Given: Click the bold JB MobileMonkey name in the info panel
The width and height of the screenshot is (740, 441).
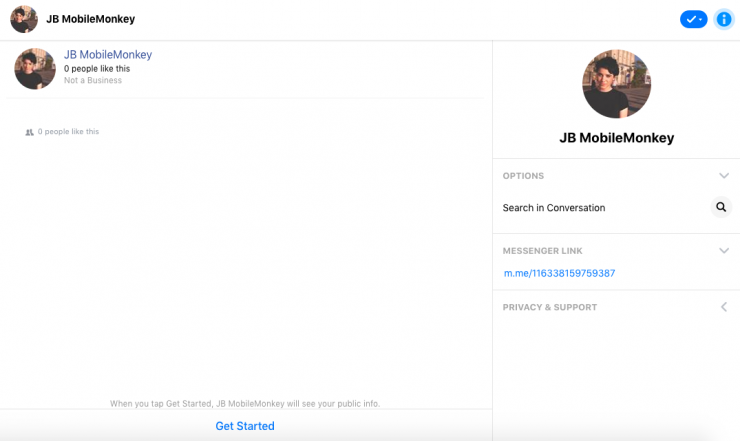Looking at the screenshot, I should [617, 138].
